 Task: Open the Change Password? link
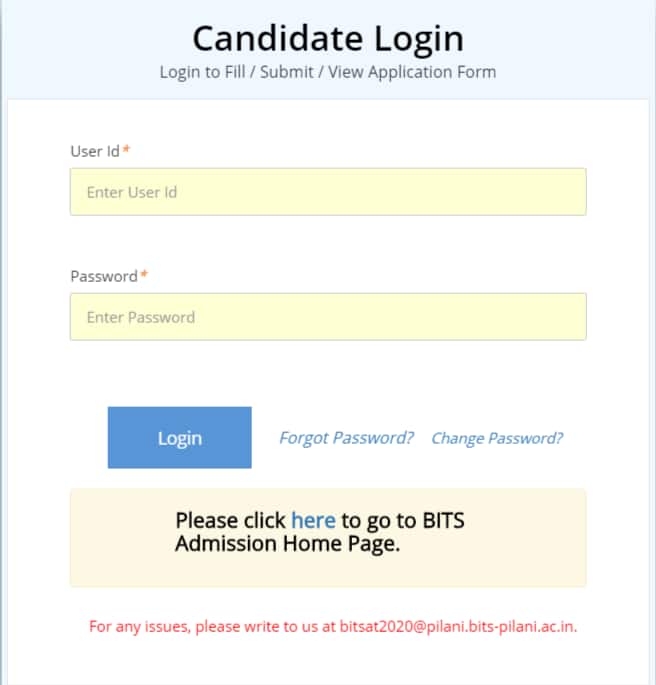pyautogui.click(x=497, y=438)
